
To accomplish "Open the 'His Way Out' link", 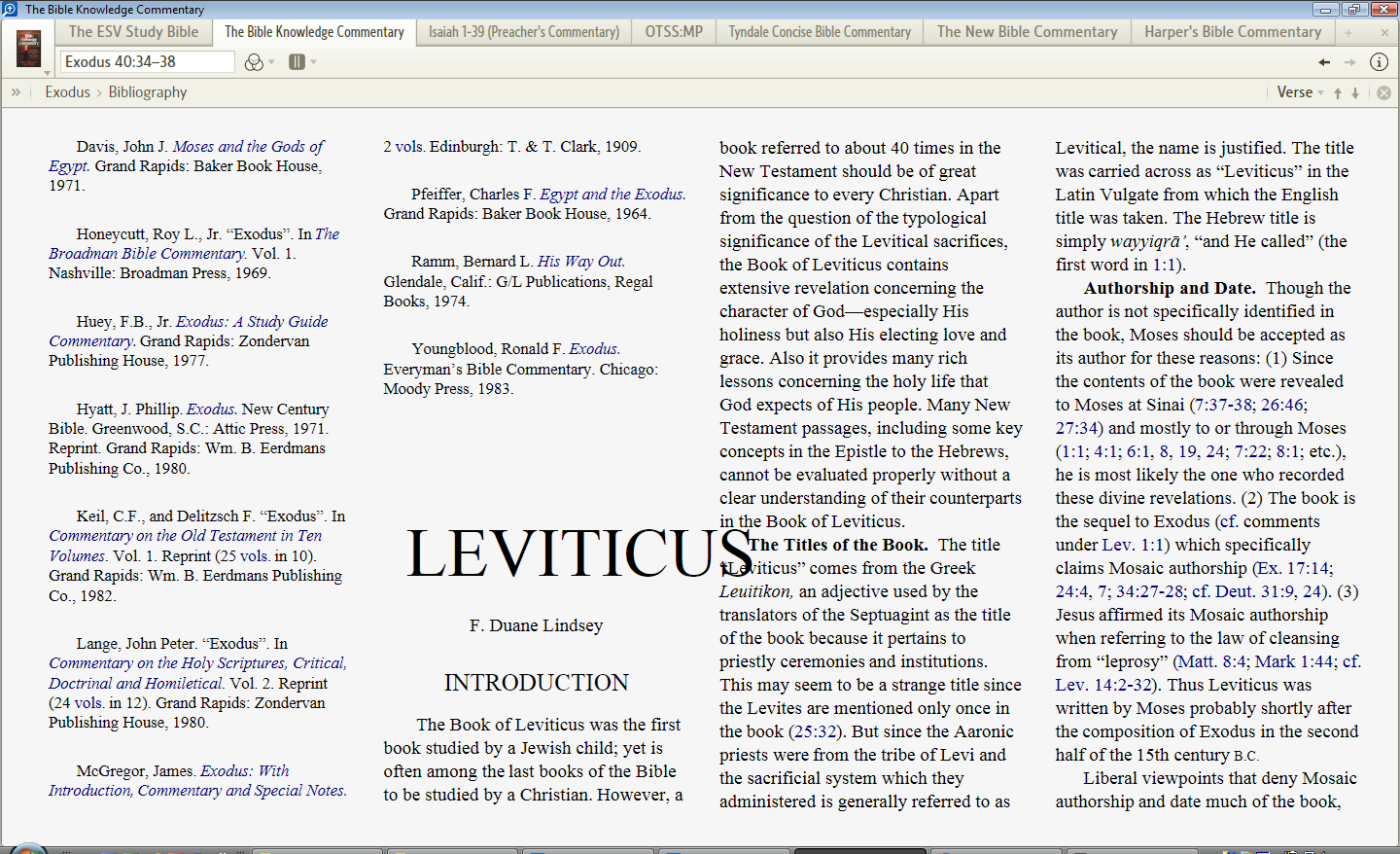I will click(581, 262).
